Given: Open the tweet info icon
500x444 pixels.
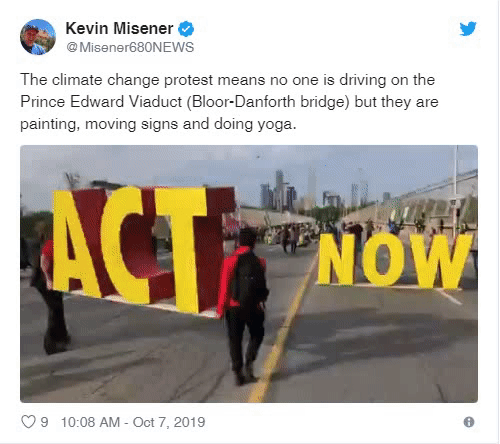Looking at the screenshot, I should click(469, 422).
